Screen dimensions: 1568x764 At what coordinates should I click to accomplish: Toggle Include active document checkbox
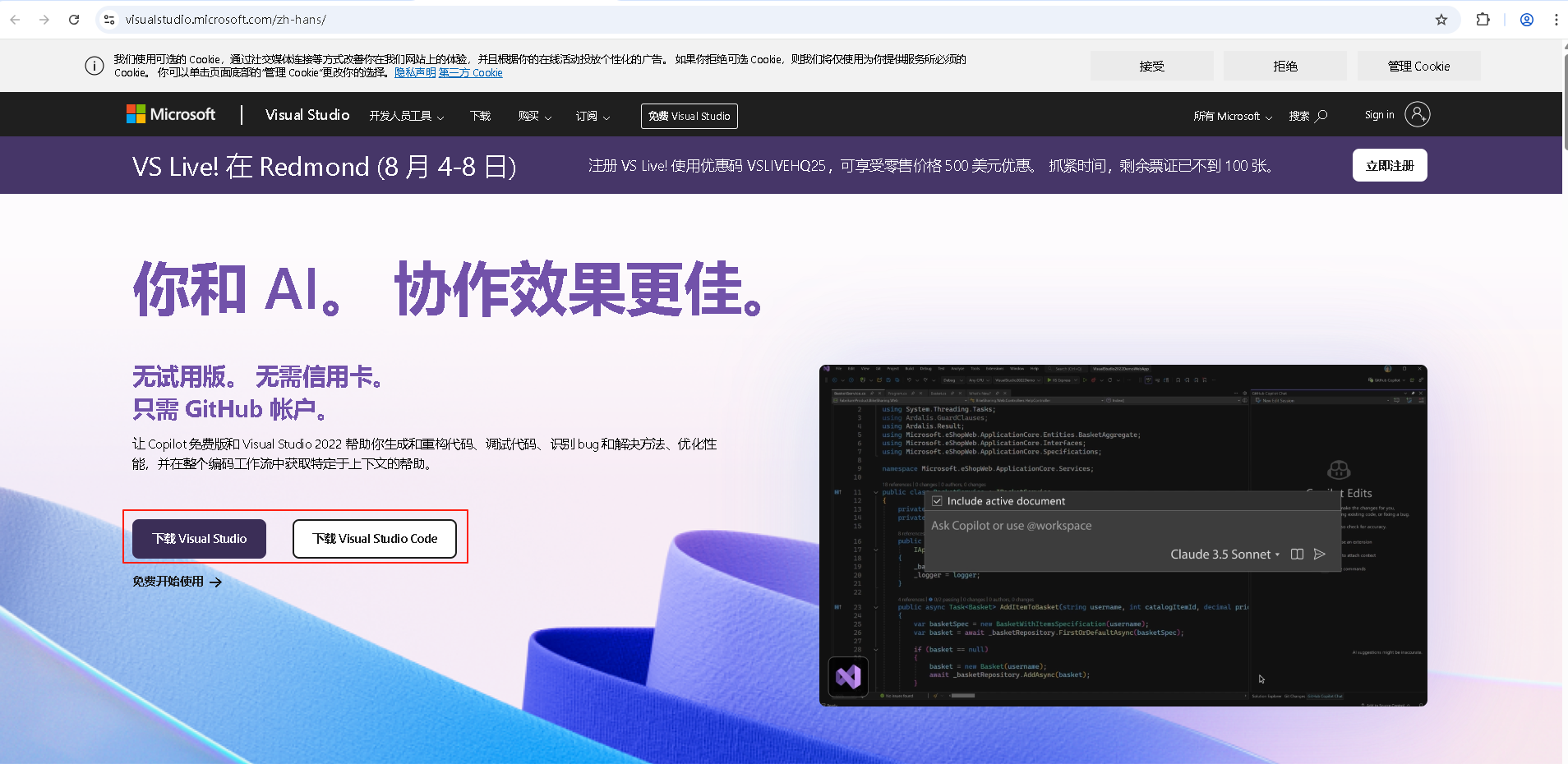937,501
